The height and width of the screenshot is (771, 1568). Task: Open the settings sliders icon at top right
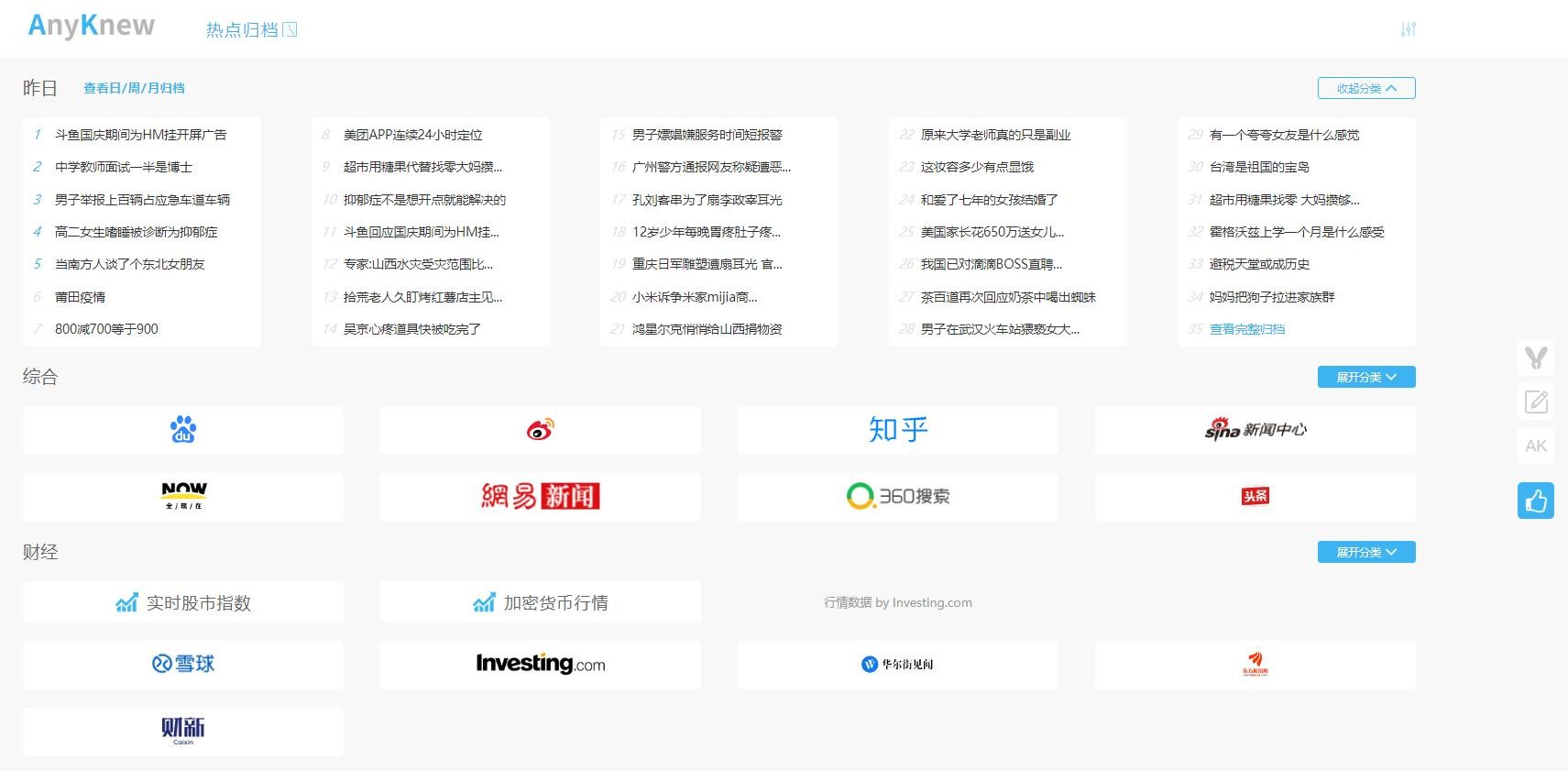point(1409,29)
